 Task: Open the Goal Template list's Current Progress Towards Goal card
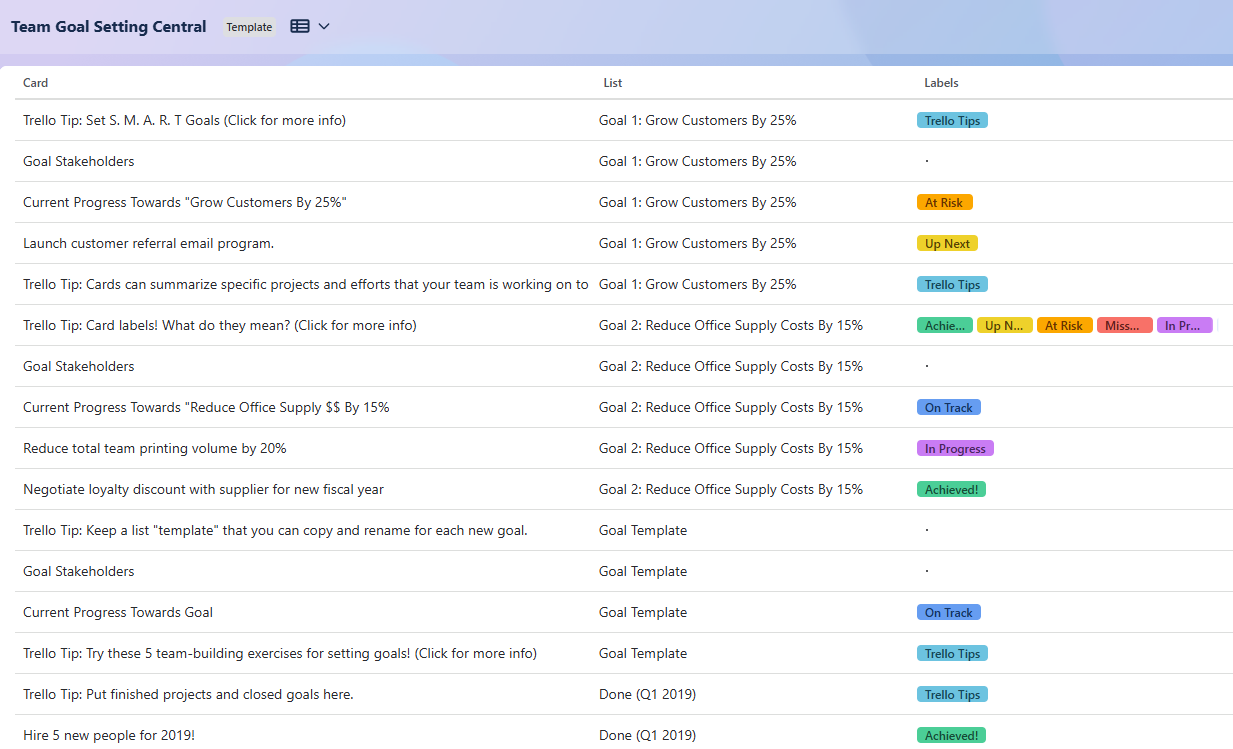click(117, 612)
